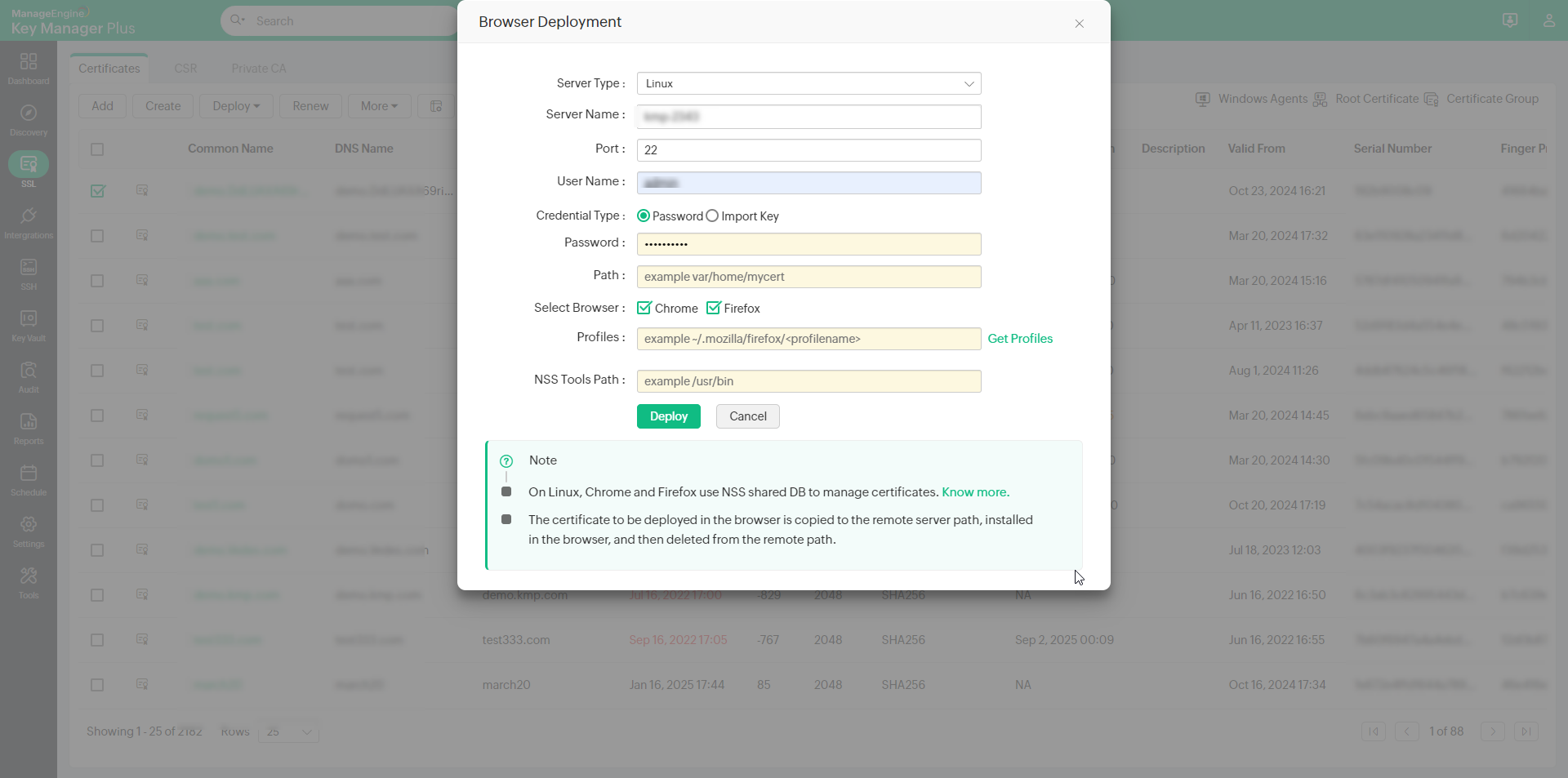Open the Discovery sidebar icon
Screen dimensions: 1568x778
tap(29, 113)
